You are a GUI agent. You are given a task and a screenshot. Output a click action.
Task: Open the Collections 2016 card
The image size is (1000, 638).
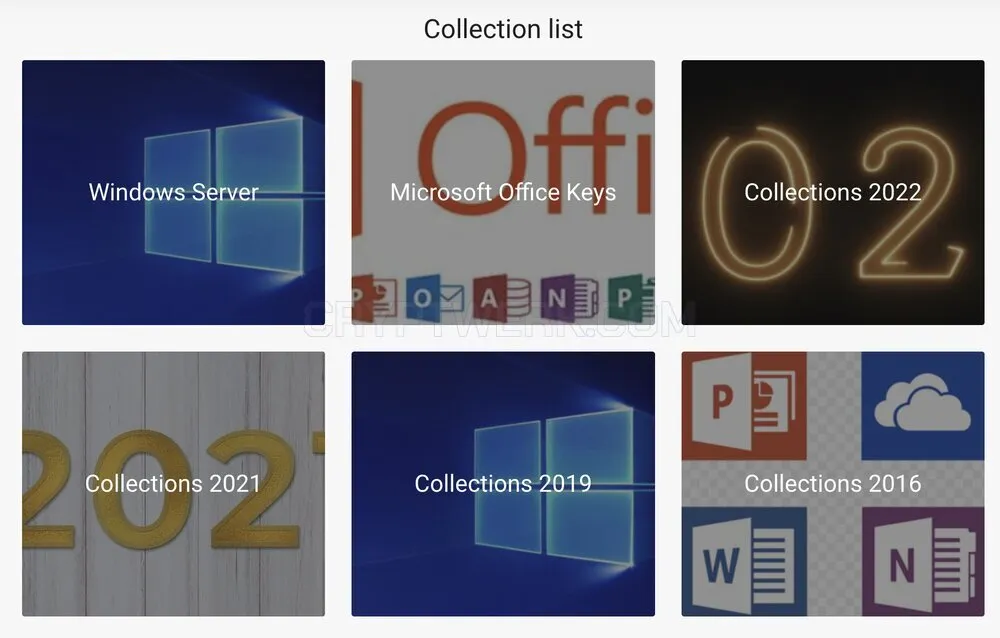(833, 484)
